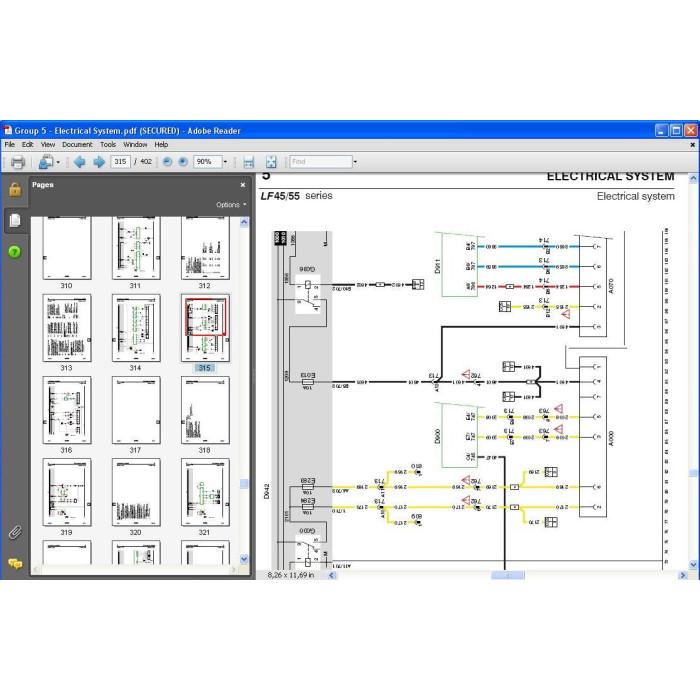Viewport: 700px width, 700px height.
Task: Click the green help question icon
Action: [x=15, y=252]
